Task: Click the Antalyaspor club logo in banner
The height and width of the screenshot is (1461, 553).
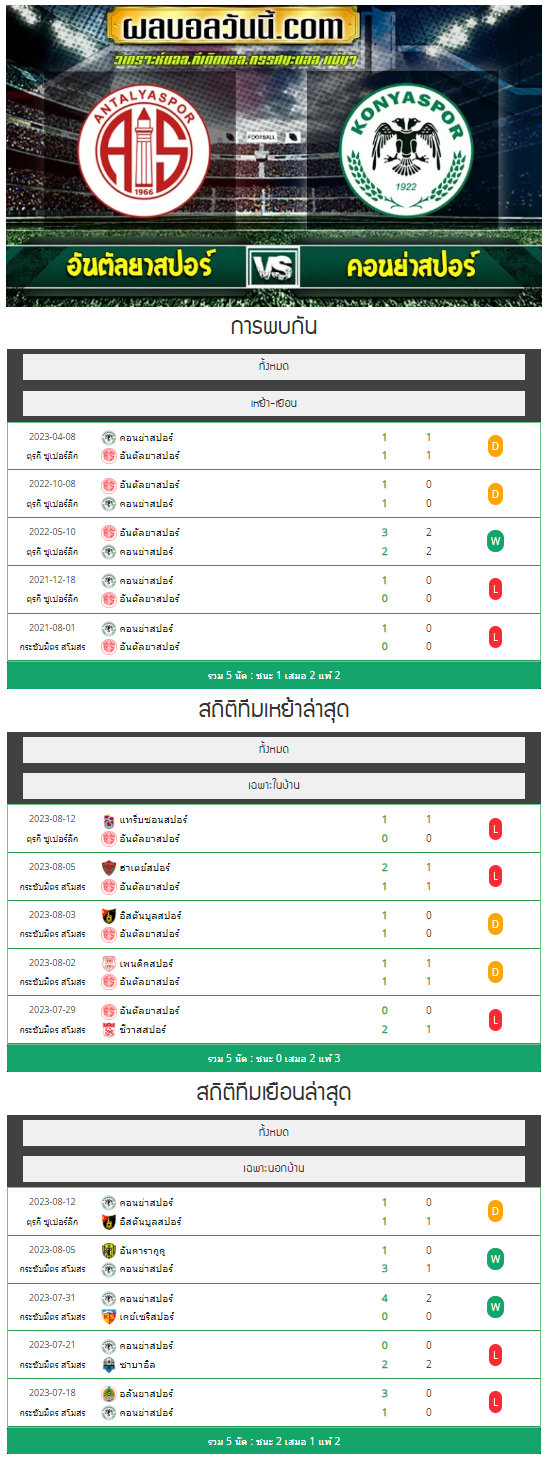Action: pyautogui.click(x=144, y=150)
